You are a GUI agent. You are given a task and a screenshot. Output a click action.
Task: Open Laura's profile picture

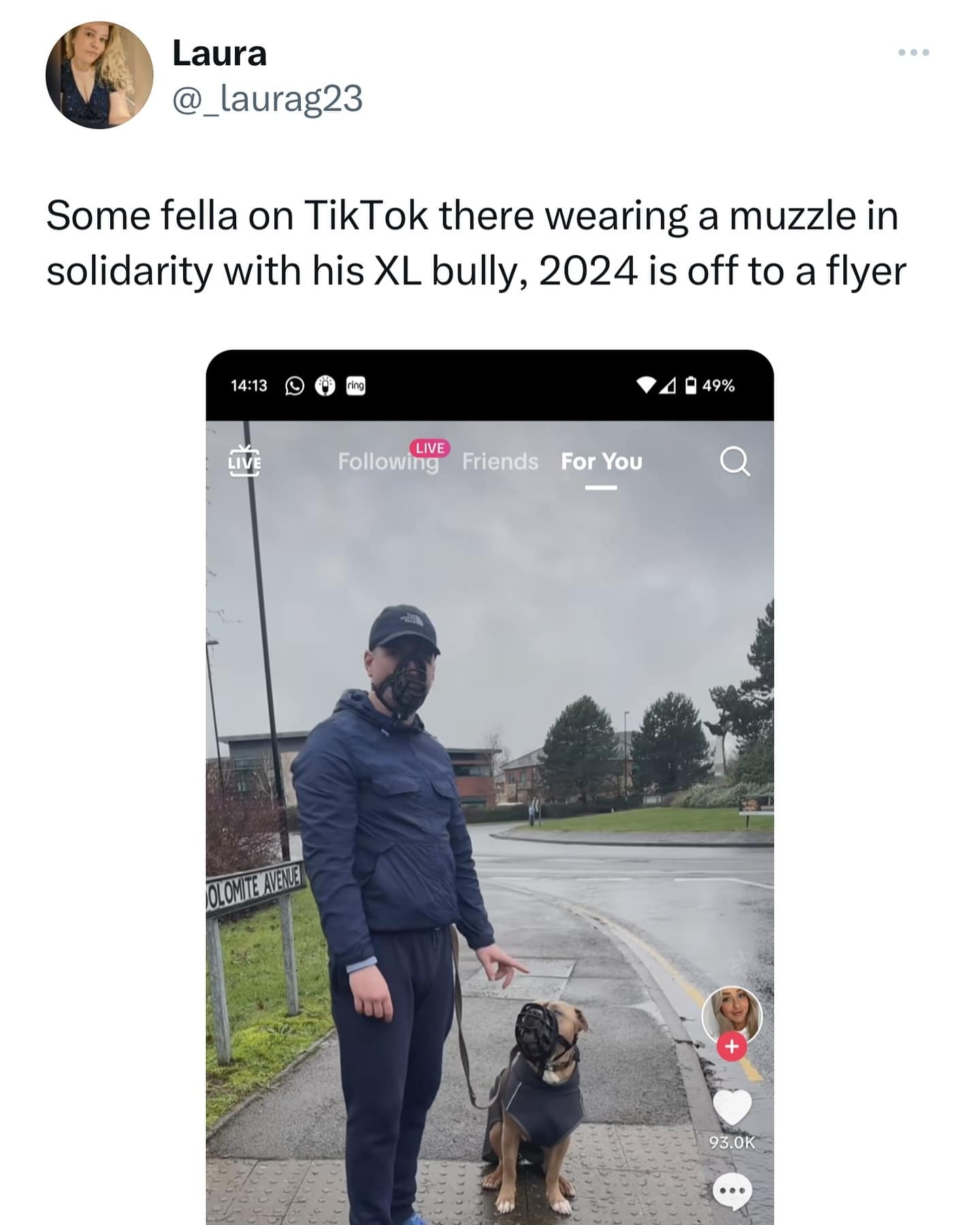point(99,75)
